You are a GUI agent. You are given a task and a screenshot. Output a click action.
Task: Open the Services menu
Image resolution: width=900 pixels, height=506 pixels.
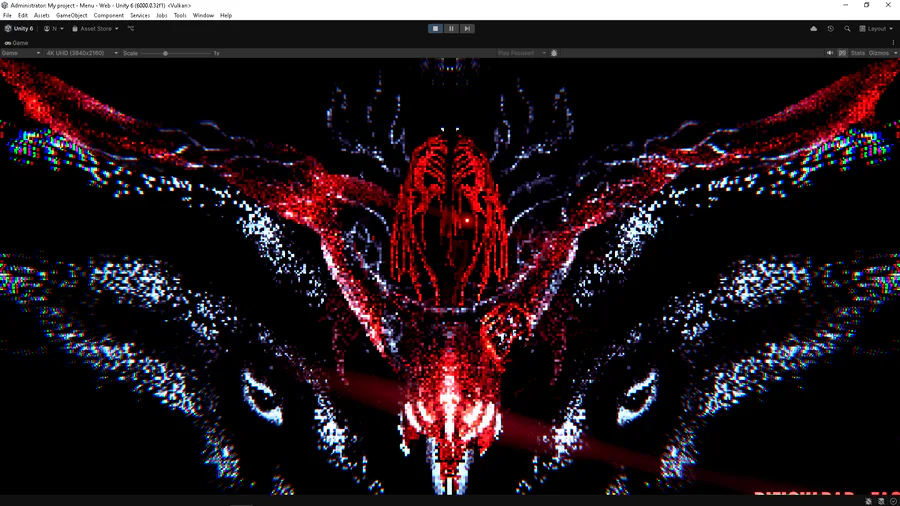140,15
